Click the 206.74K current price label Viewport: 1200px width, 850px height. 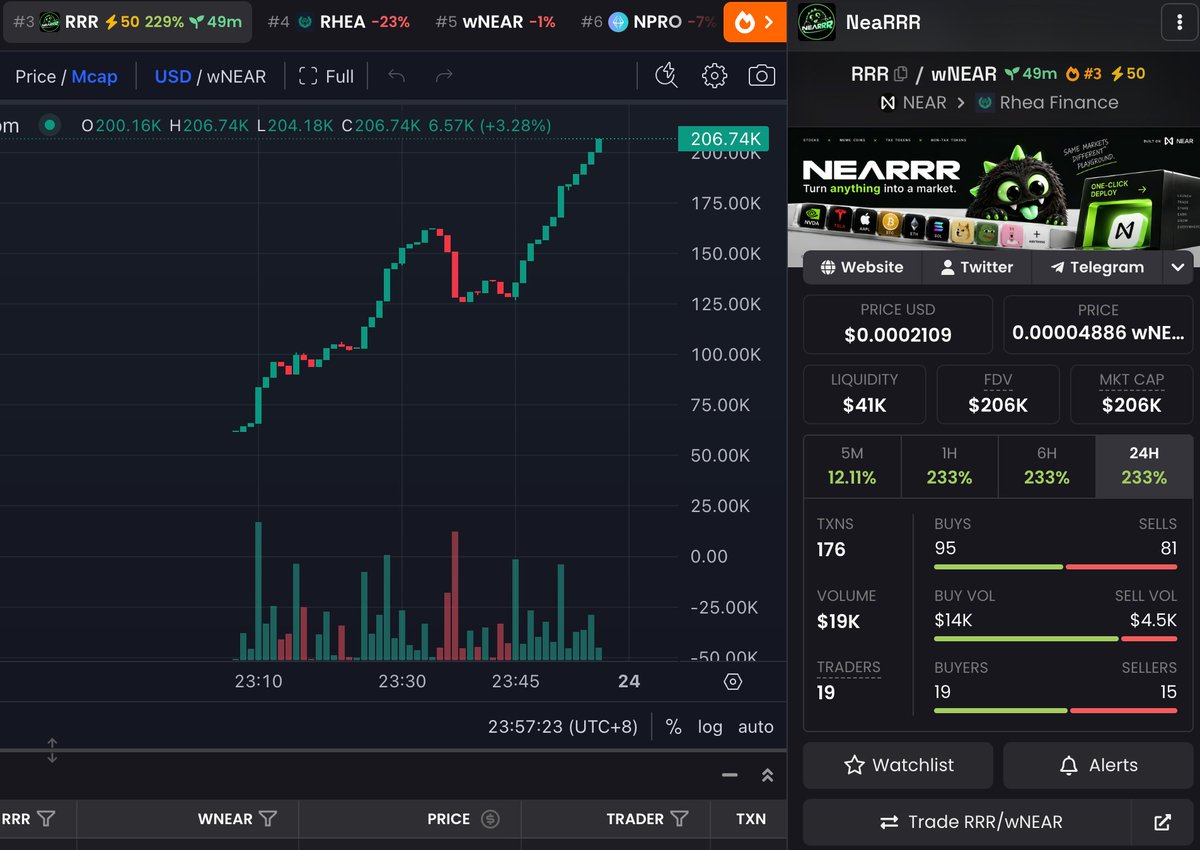coord(724,140)
